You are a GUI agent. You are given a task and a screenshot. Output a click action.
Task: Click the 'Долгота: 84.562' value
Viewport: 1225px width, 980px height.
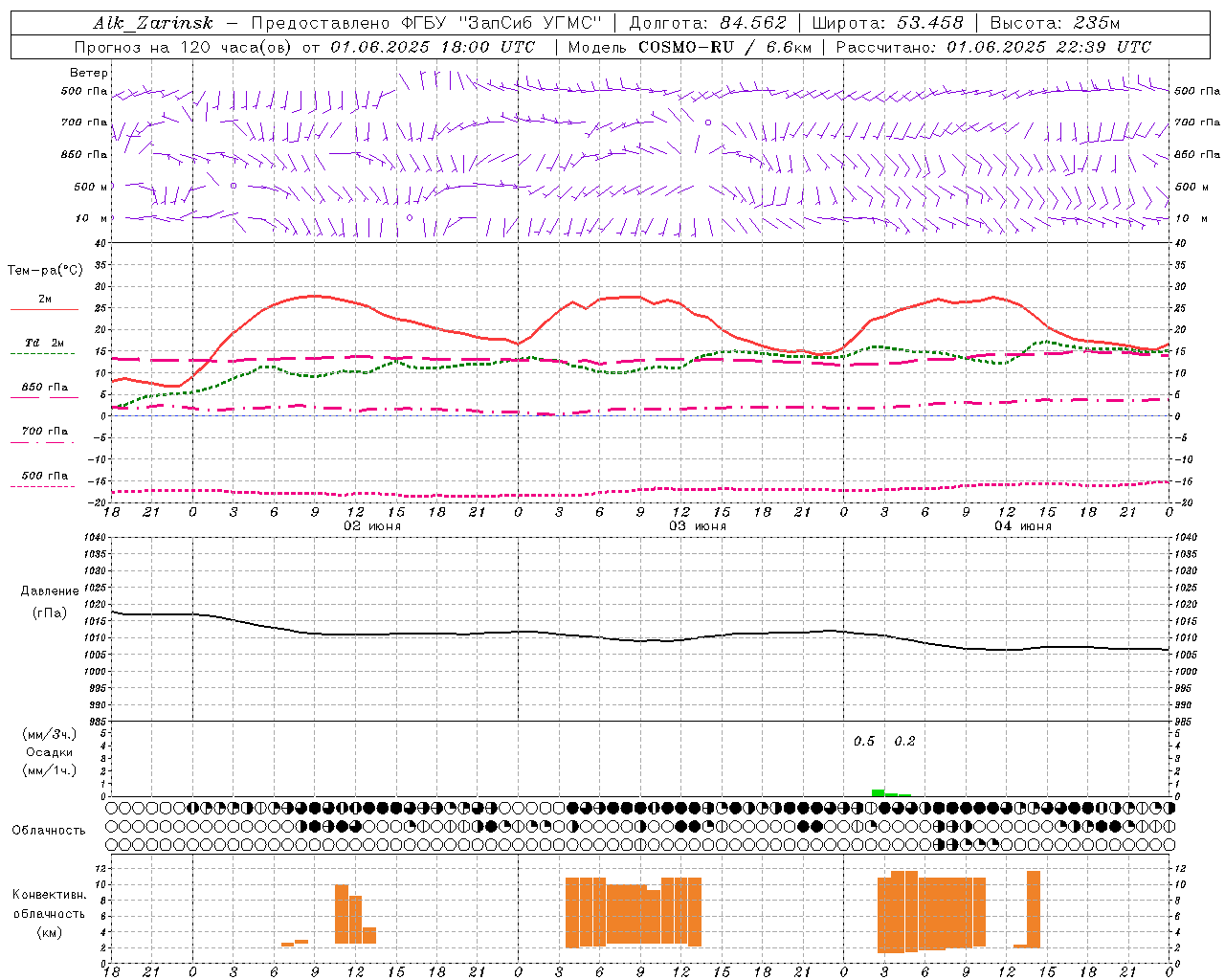pos(707,23)
